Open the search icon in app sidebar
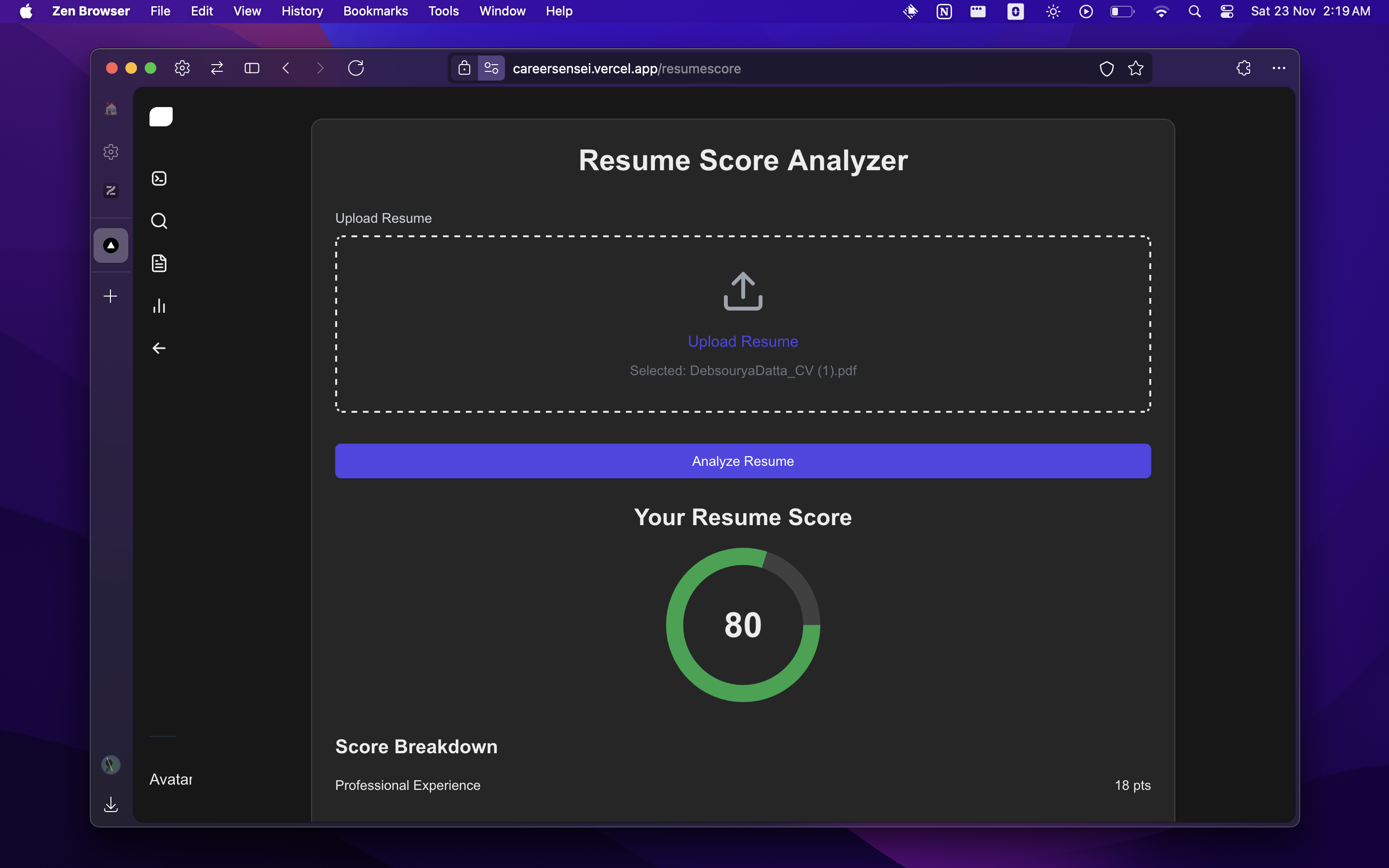1389x868 pixels. [x=159, y=221]
